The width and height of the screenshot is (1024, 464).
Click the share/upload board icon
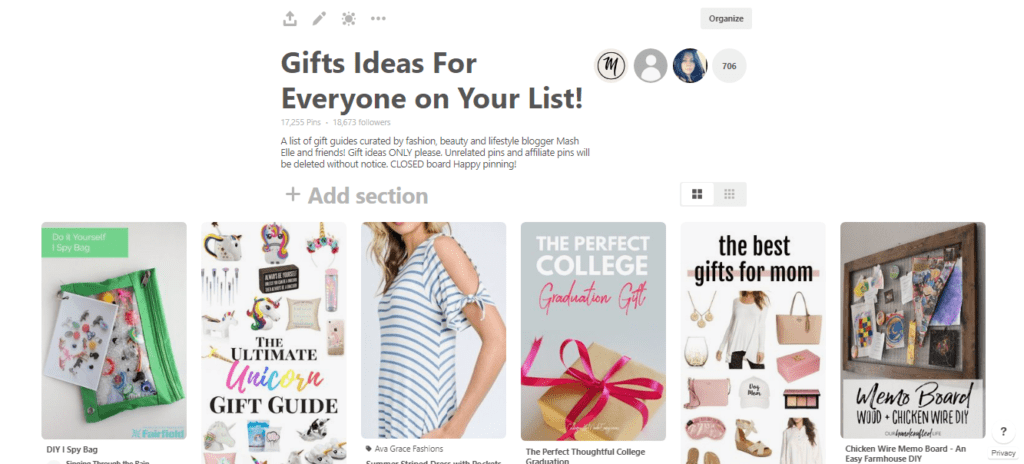coord(290,19)
